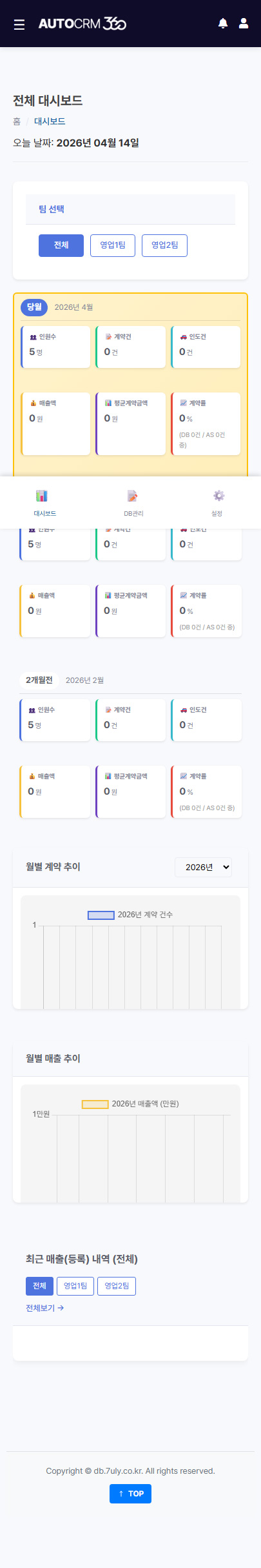
Task: Click the 당월 인원수 card
Action: (x=55, y=347)
